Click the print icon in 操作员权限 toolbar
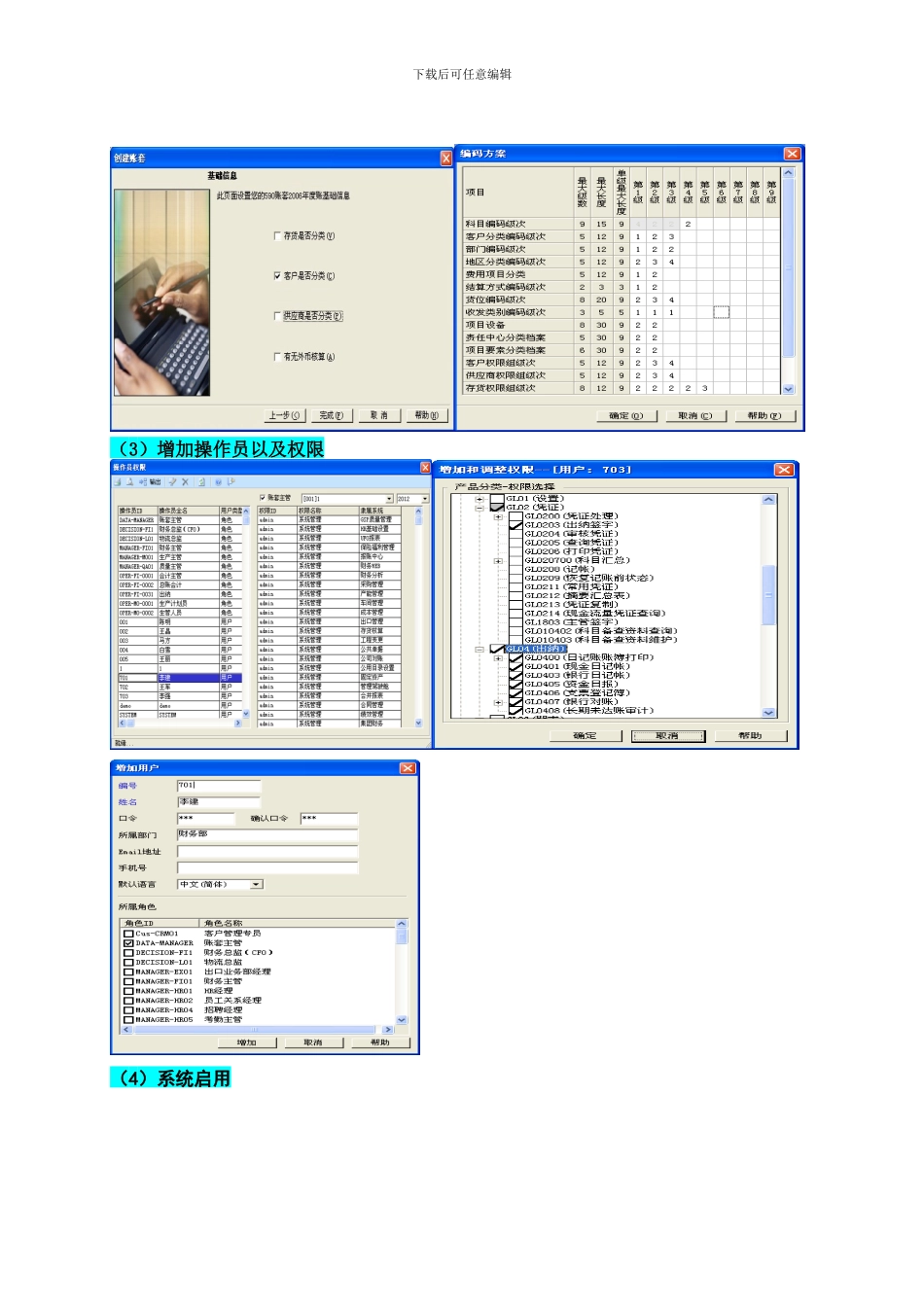The height and width of the screenshot is (1307, 924). 118,481
